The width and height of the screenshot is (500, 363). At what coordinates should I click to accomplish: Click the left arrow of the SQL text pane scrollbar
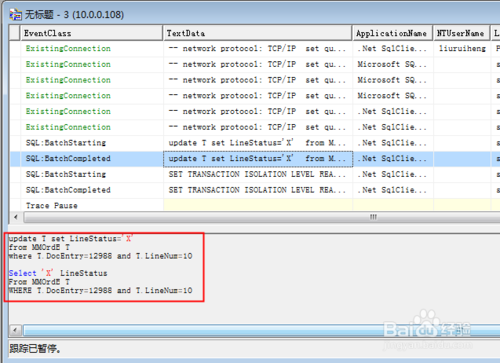(x=15, y=330)
